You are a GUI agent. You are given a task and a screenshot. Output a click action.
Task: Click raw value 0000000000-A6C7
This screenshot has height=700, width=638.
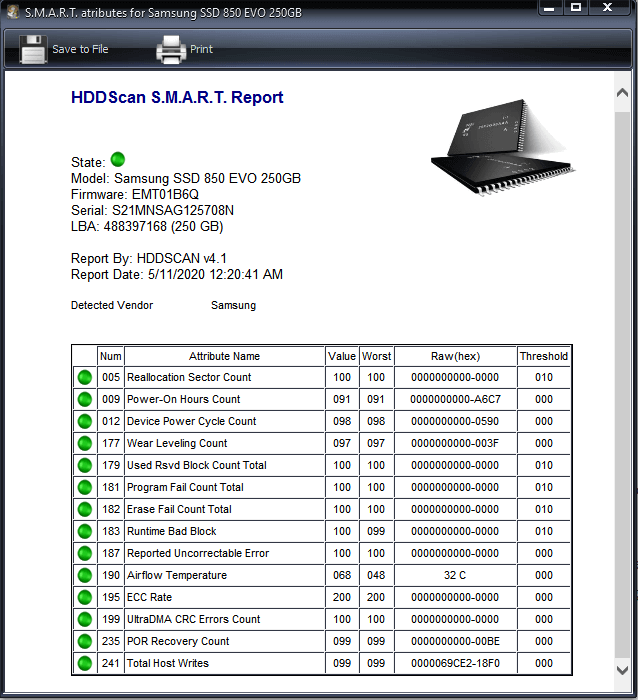[455, 399]
